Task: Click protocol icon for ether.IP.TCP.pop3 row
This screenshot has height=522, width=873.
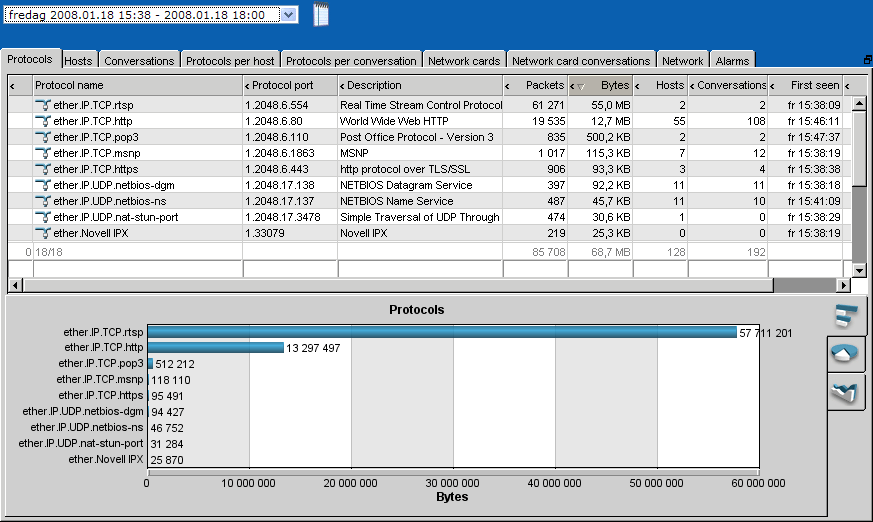Action: (43, 137)
